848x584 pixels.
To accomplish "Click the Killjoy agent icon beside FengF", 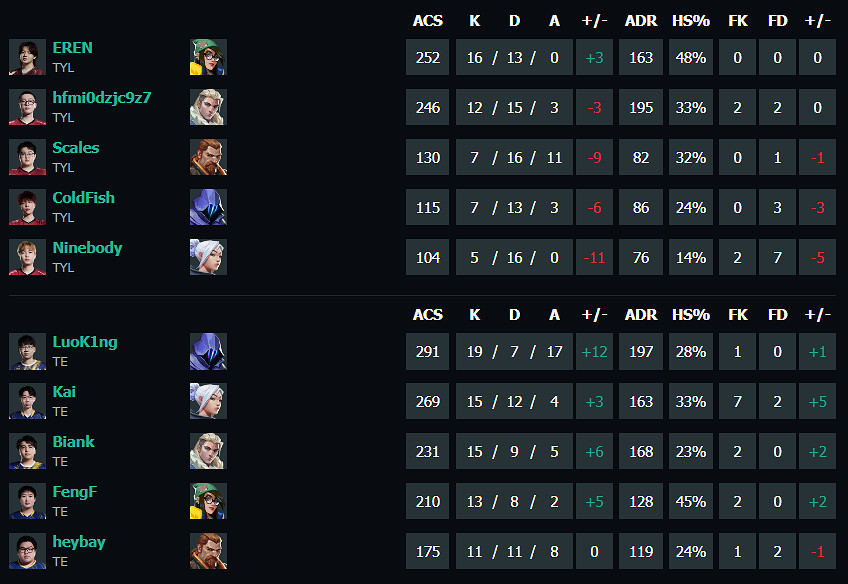I will [x=208, y=501].
